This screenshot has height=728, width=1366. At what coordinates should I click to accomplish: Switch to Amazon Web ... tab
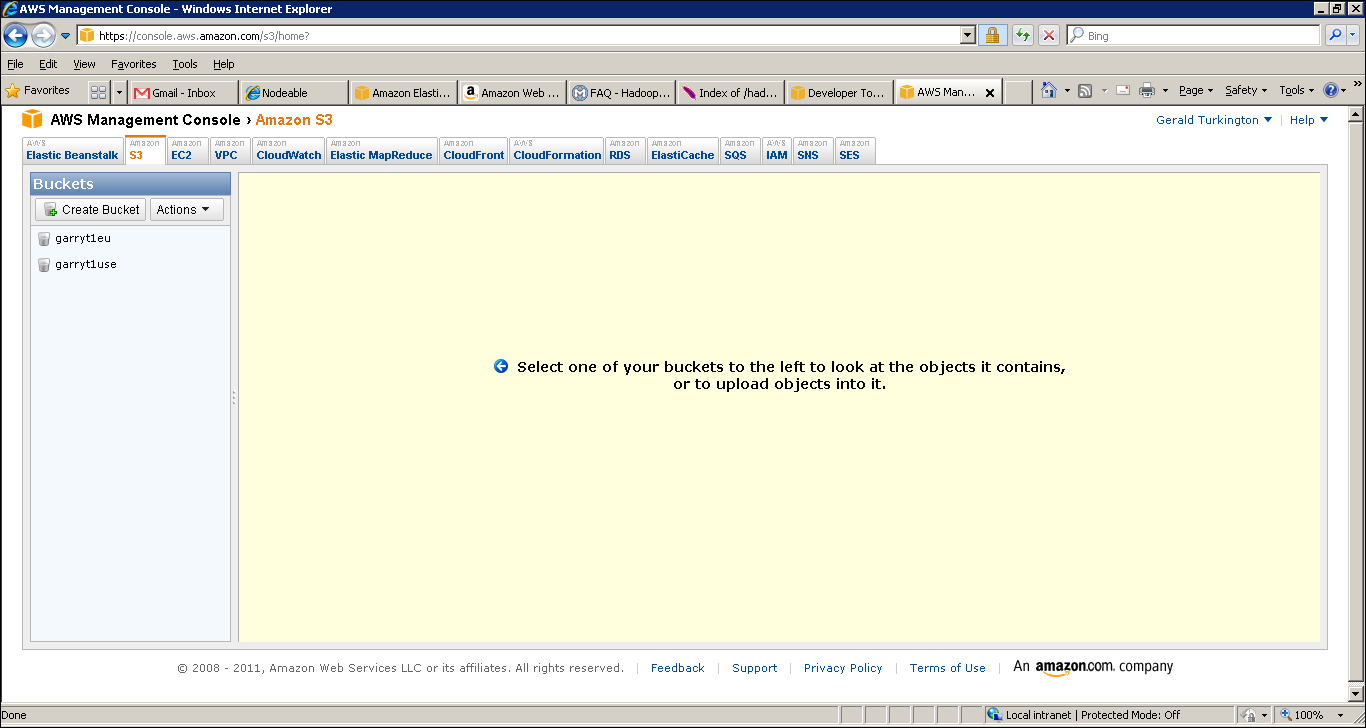point(513,93)
